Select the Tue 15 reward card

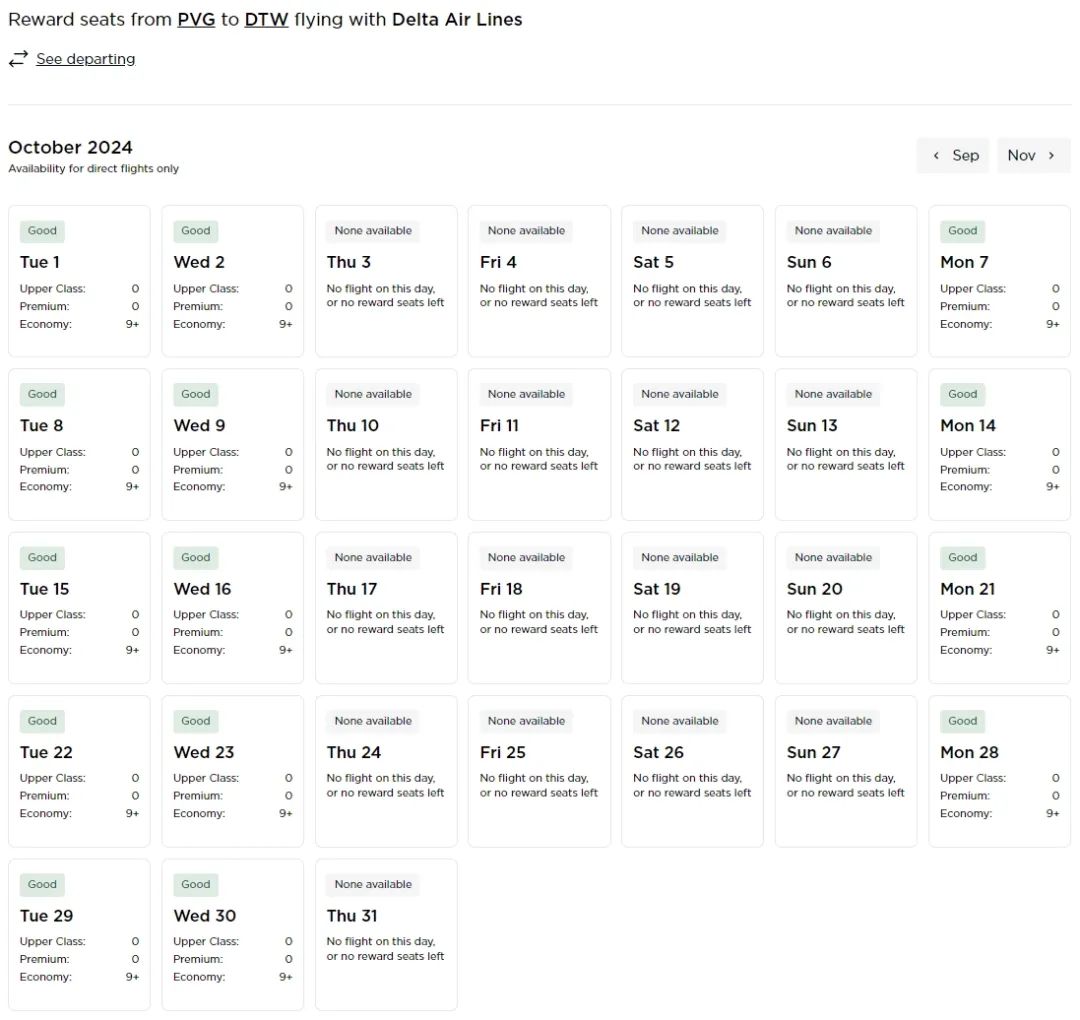tap(79, 607)
